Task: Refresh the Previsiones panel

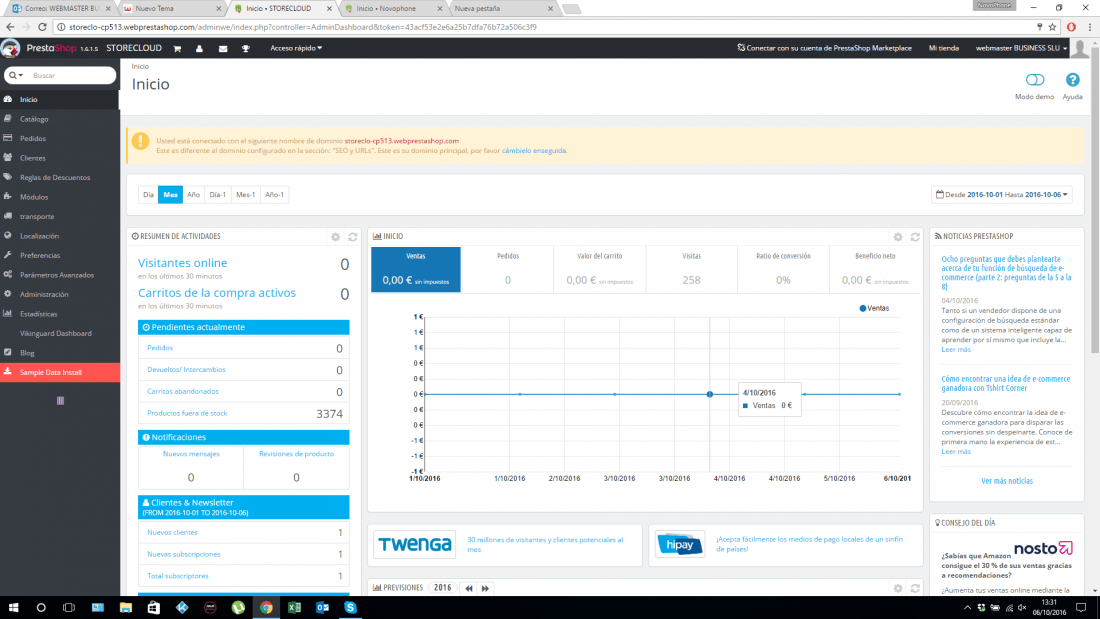Action: [x=915, y=588]
